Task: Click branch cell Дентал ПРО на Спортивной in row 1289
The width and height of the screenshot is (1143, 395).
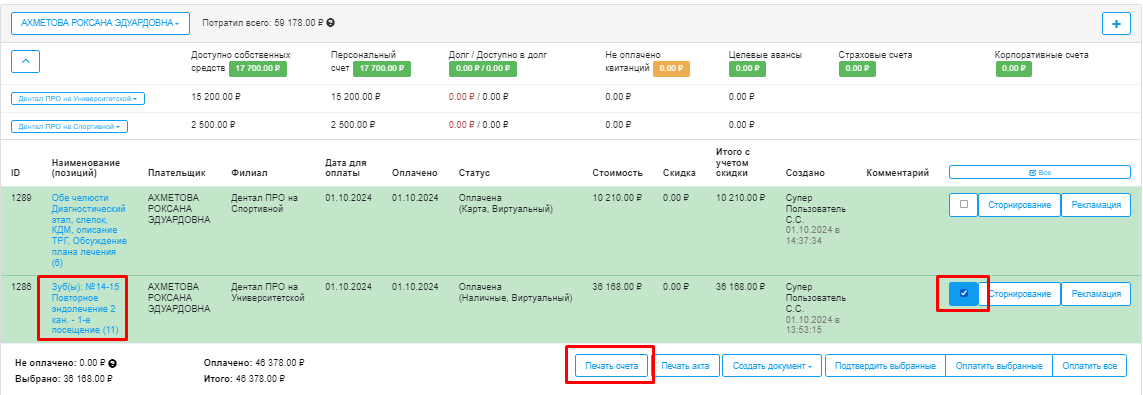Action: (265, 204)
